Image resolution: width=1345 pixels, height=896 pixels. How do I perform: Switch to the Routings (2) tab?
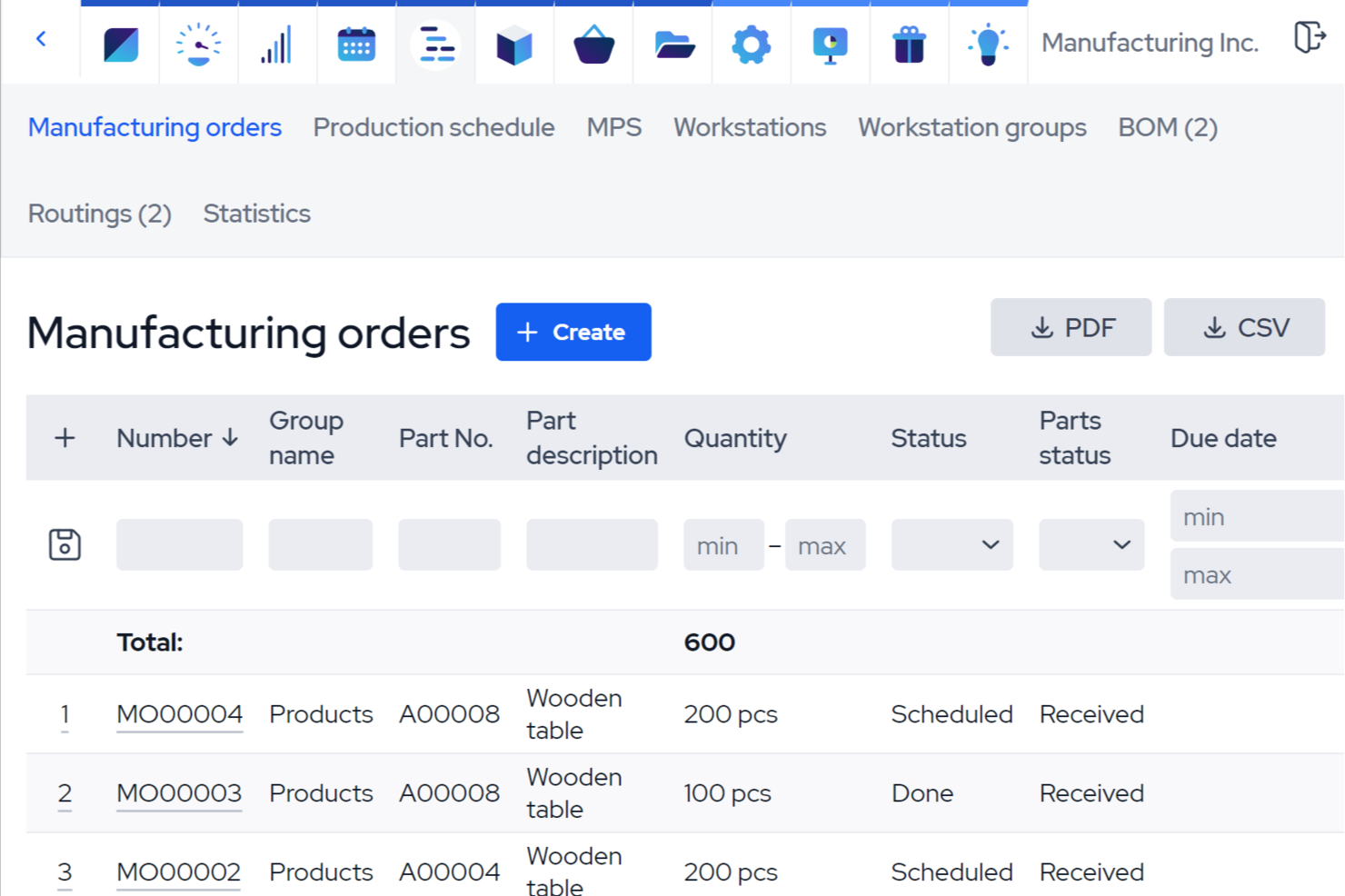tap(100, 214)
